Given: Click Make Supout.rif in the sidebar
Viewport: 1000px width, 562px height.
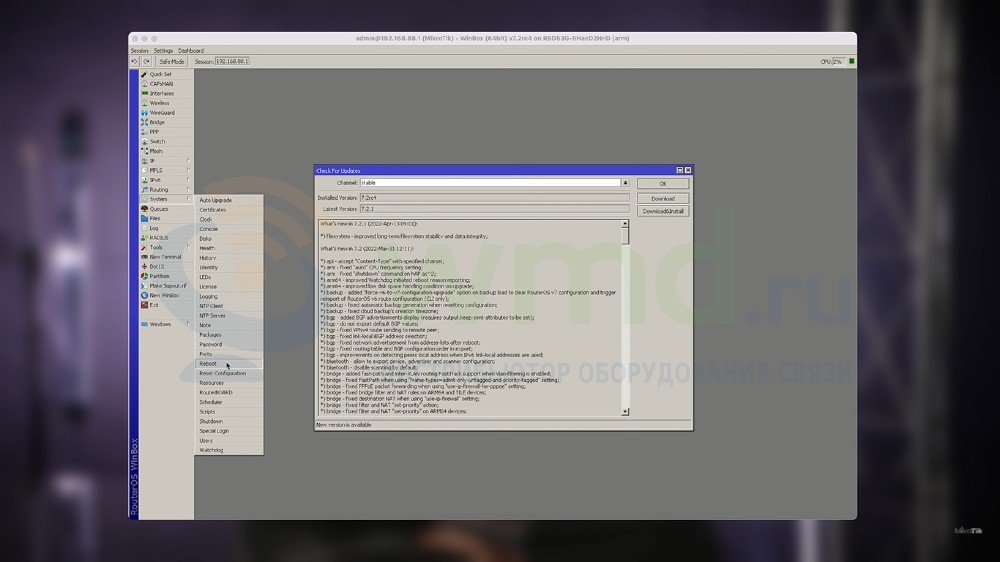Looking at the screenshot, I should 166,286.
